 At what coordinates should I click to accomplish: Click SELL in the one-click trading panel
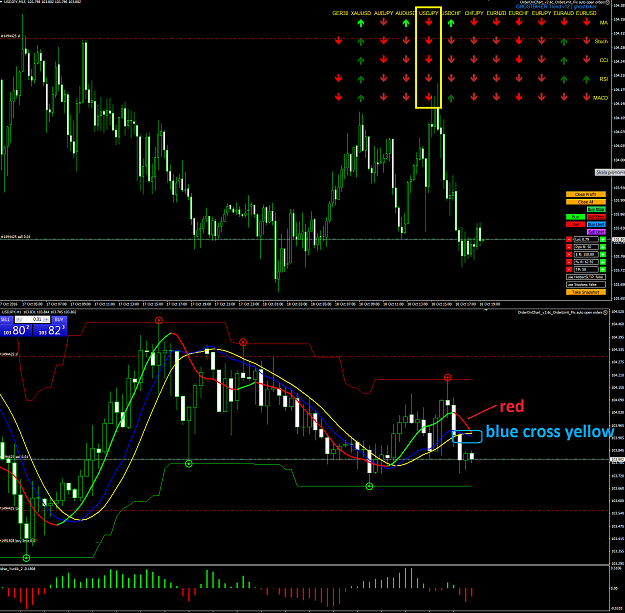coord(6,320)
